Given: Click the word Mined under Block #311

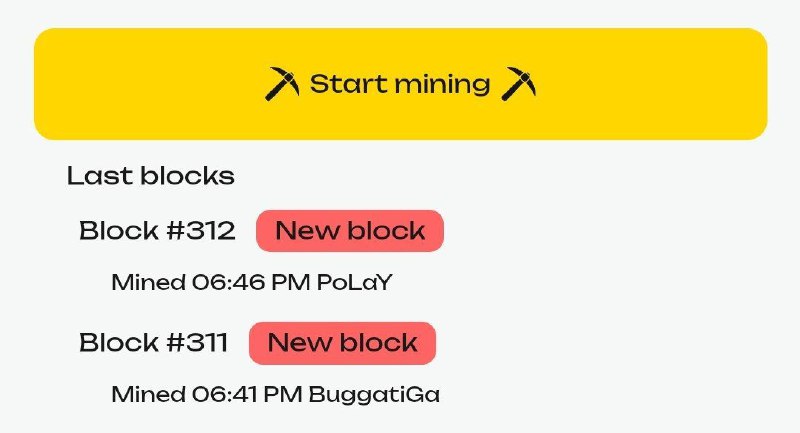Looking at the screenshot, I should [x=148, y=394].
